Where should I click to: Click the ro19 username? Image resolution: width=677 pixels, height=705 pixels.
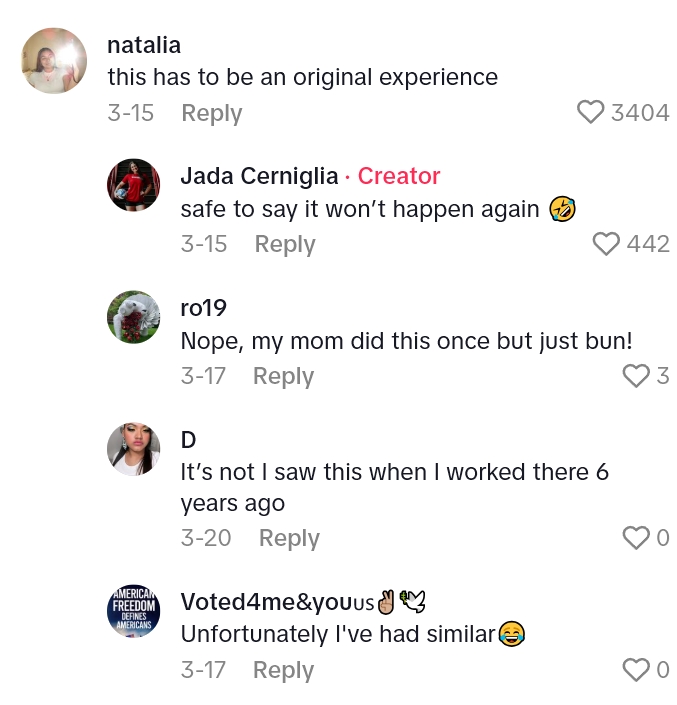[x=204, y=308]
